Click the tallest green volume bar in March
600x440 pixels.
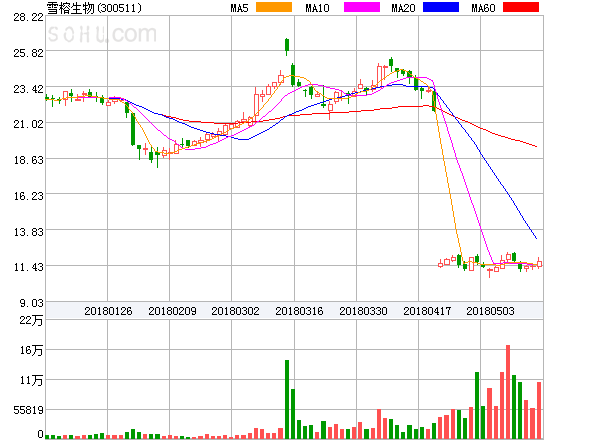pyautogui.click(x=287, y=399)
